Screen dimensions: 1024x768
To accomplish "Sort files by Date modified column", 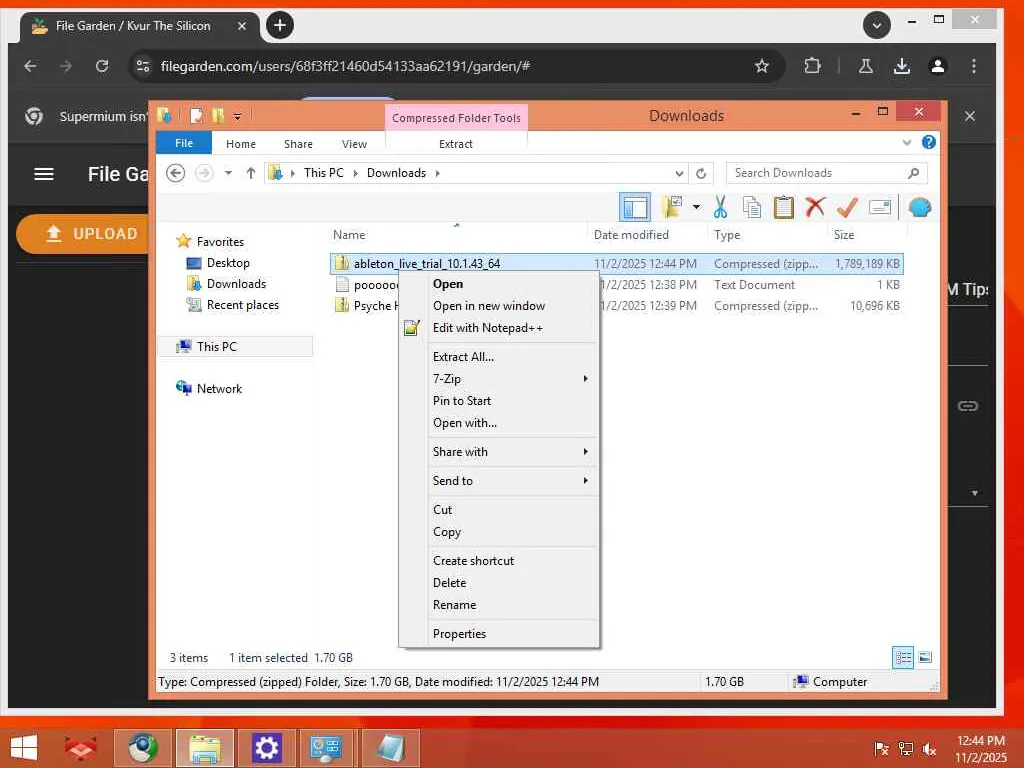I will 631,234.
